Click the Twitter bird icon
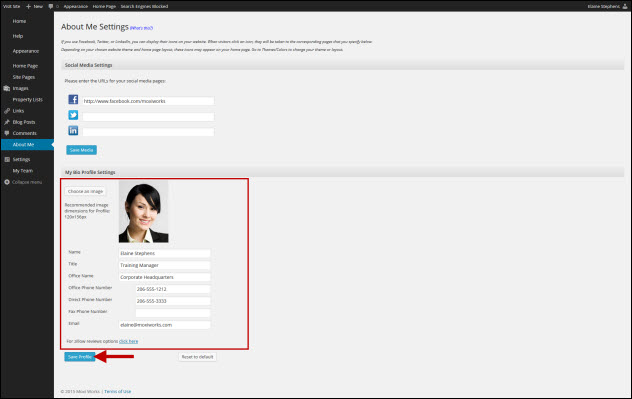632x399 pixels. [73, 115]
